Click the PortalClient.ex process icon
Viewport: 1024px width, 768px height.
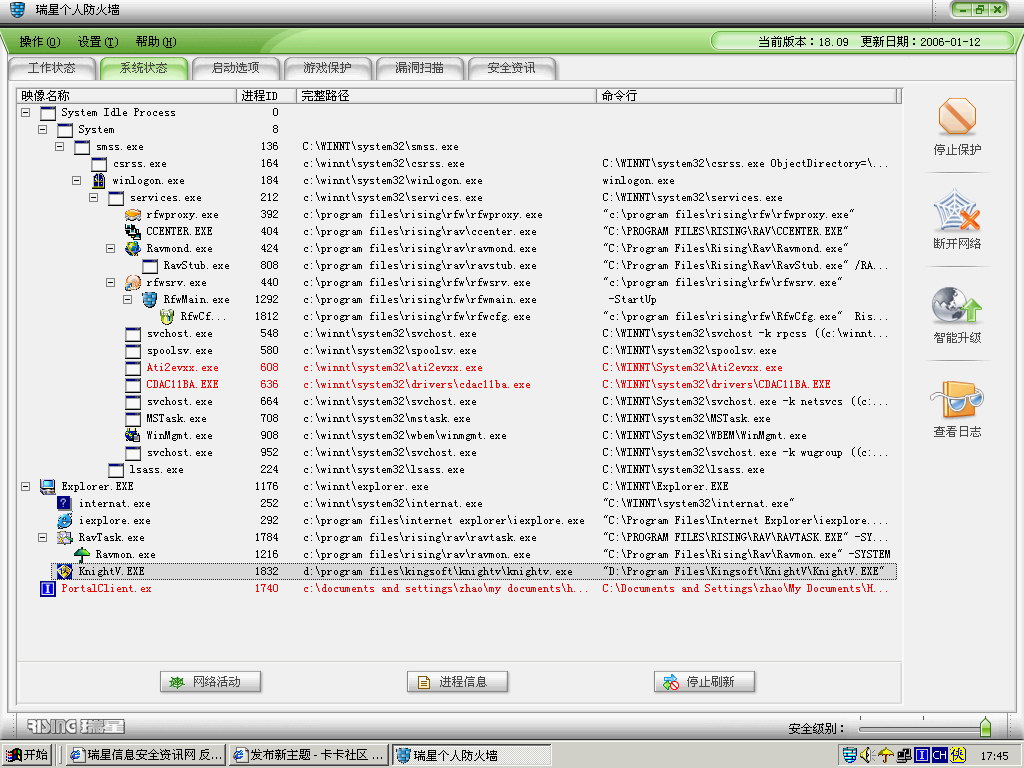(47, 589)
